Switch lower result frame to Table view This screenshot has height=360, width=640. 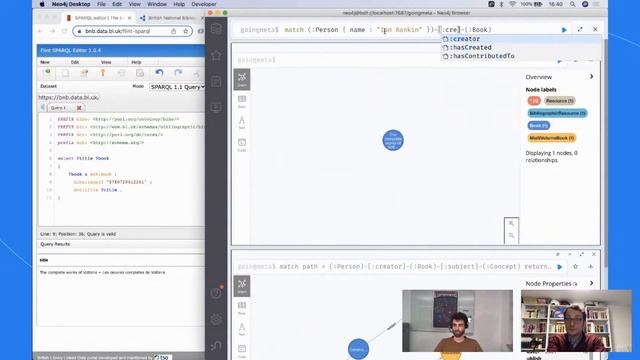coord(242,308)
